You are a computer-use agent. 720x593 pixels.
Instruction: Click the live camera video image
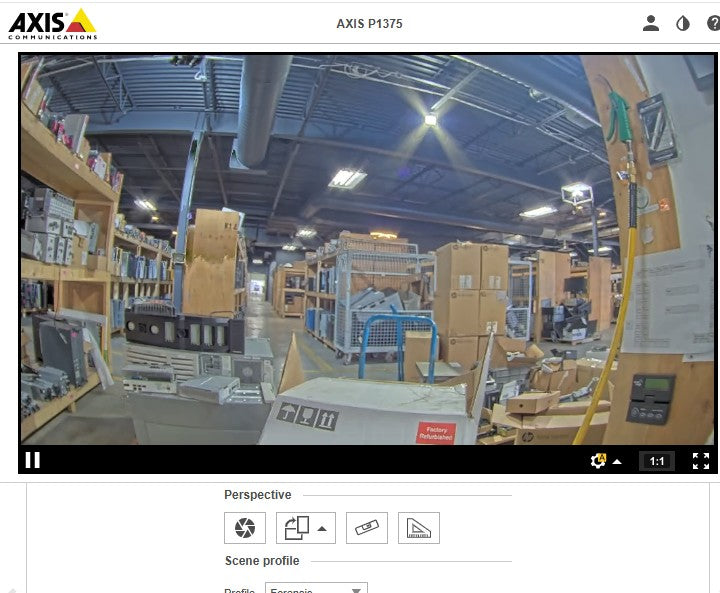click(x=367, y=250)
